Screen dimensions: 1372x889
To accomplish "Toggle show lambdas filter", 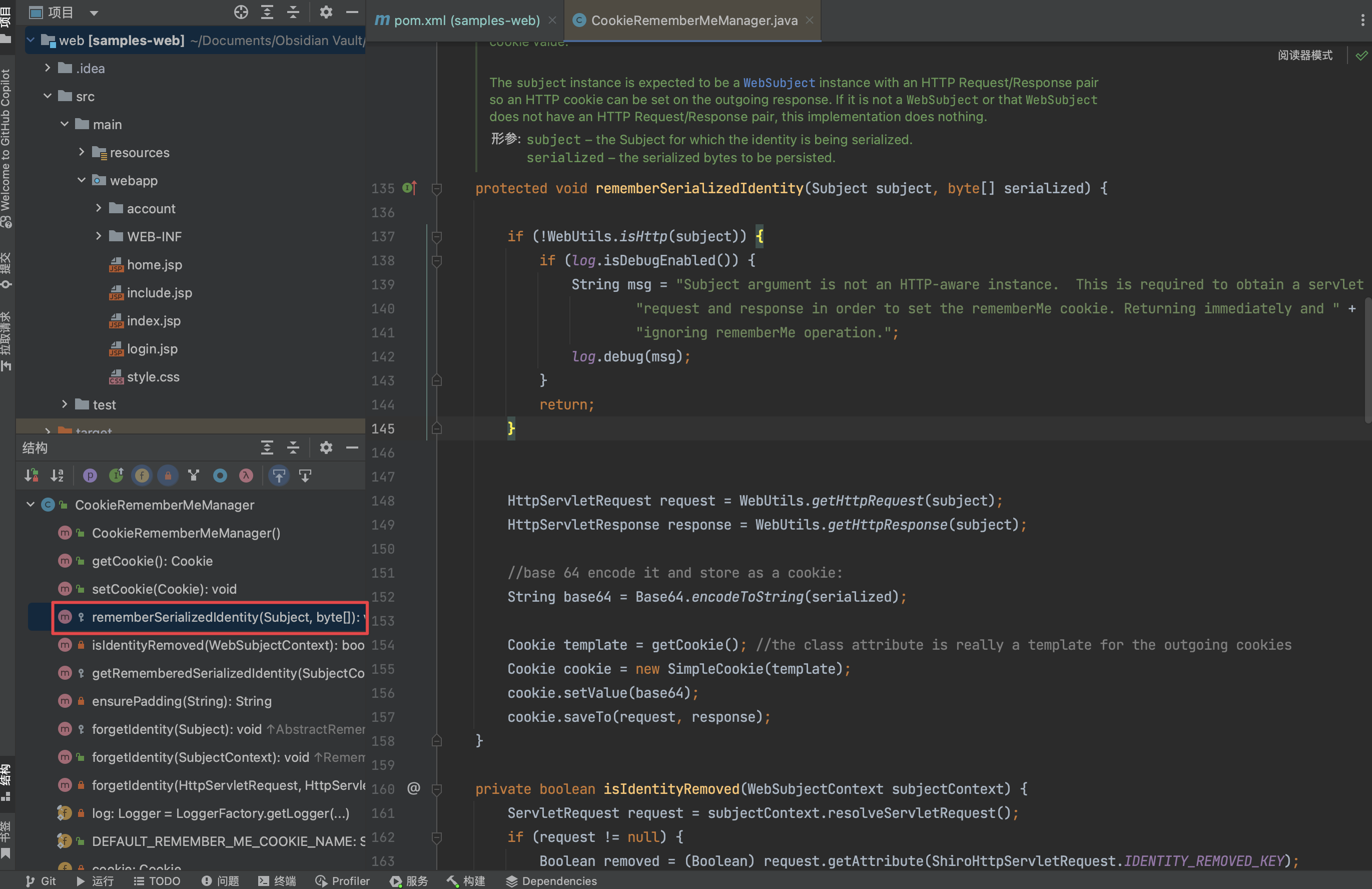I will tap(246, 476).
